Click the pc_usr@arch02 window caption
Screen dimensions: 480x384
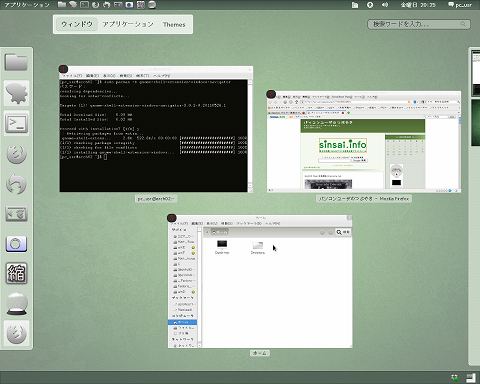(x=156, y=199)
